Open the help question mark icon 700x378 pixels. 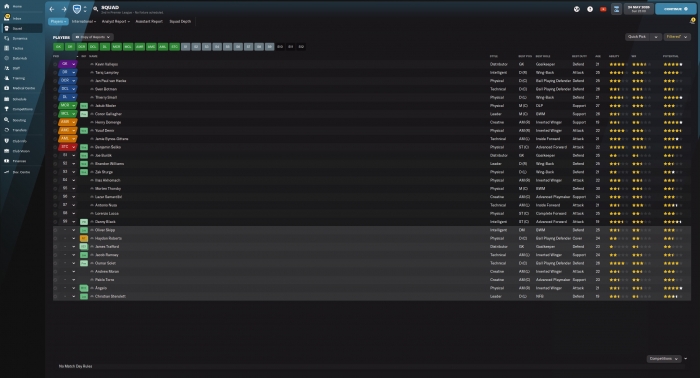coord(590,9)
